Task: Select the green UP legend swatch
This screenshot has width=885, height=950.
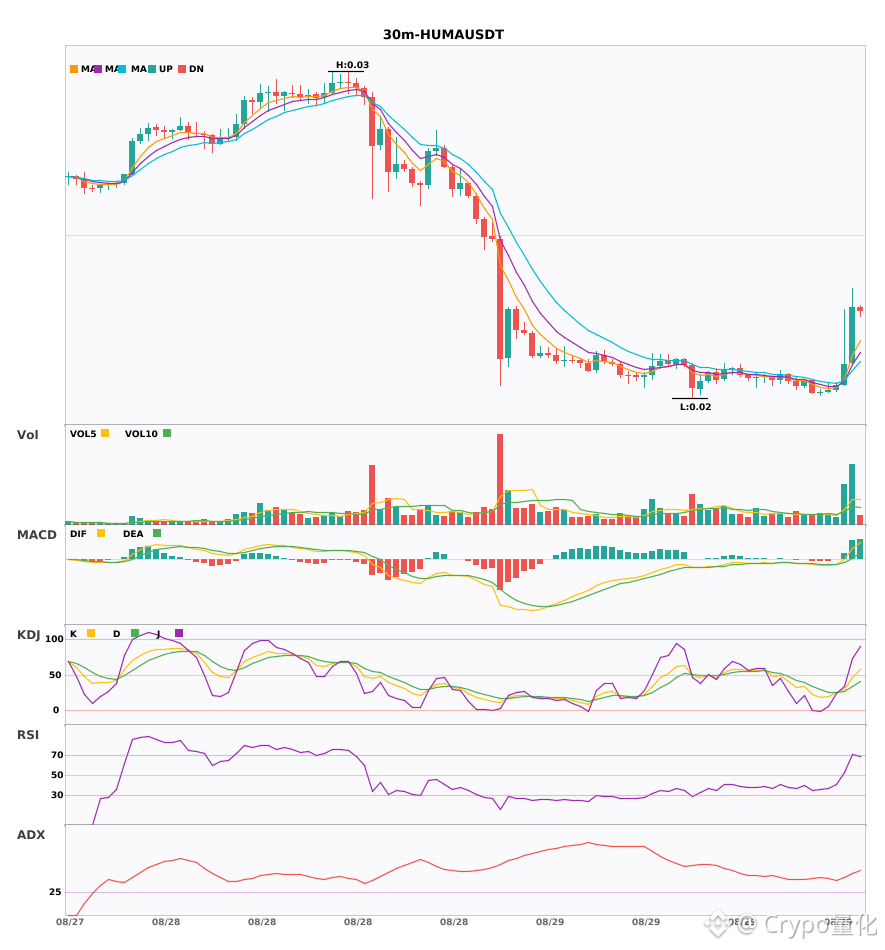Action: point(152,69)
